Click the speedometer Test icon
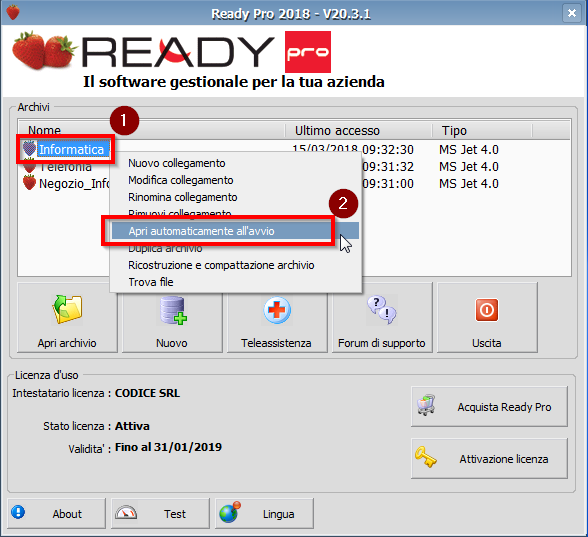Screen dimensions: 588x537 (126, 513)
